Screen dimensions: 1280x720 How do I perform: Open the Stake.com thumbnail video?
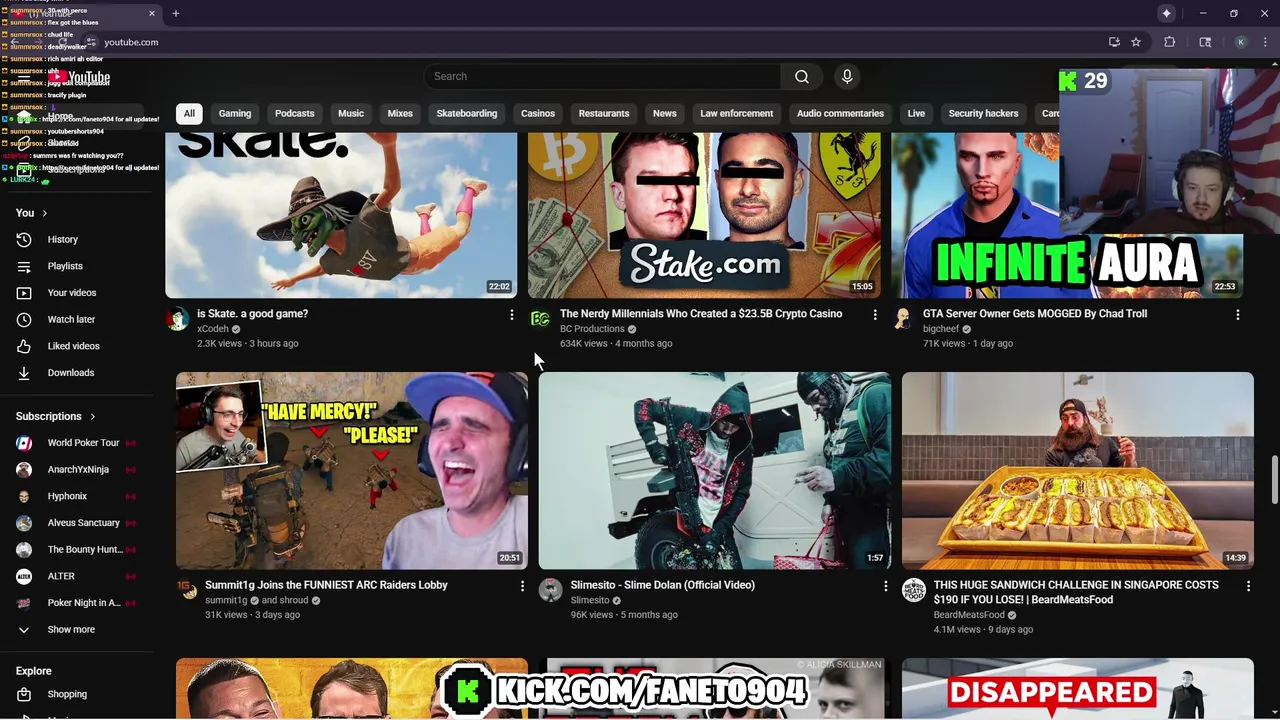(704, 215)
